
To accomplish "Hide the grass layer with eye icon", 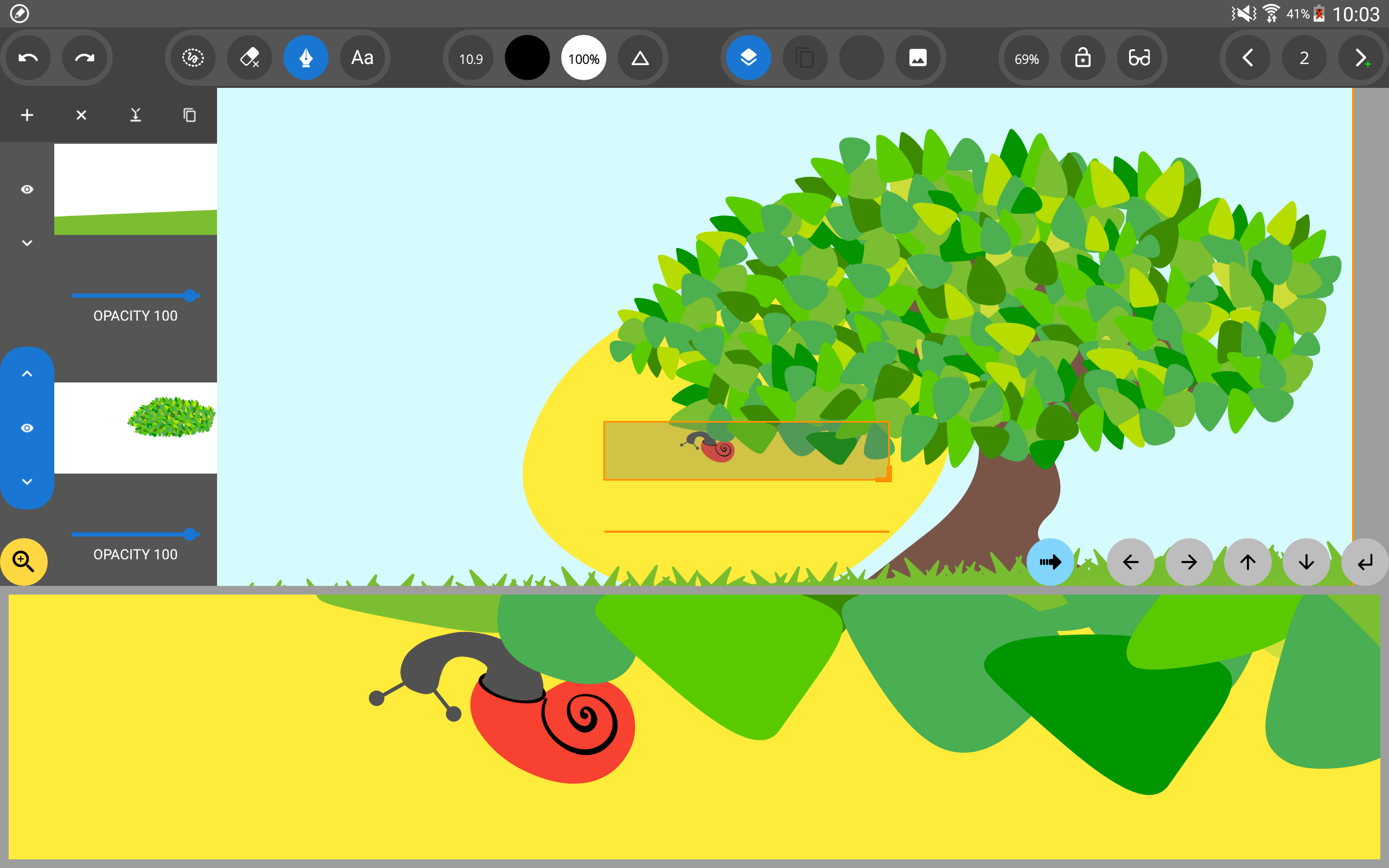I will (27, 189).
